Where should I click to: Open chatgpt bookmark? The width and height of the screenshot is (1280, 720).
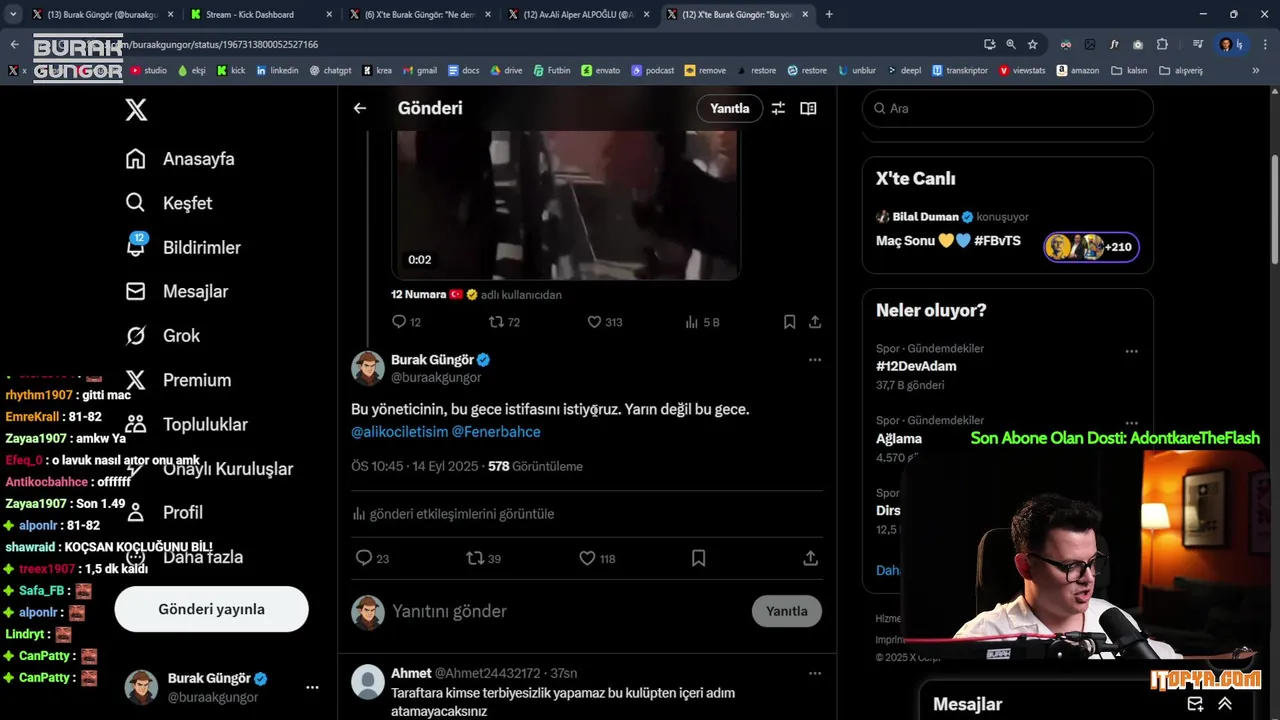coord(330,70)
